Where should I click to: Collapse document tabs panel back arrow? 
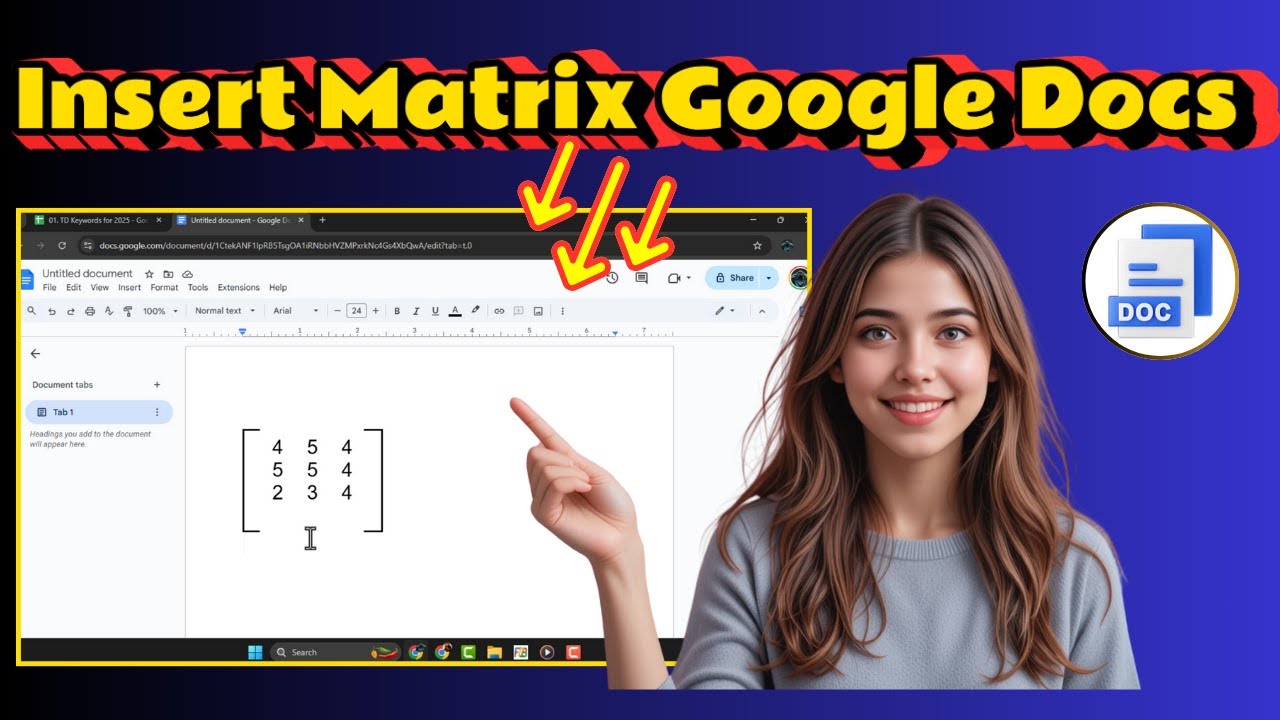click(35, 353)
